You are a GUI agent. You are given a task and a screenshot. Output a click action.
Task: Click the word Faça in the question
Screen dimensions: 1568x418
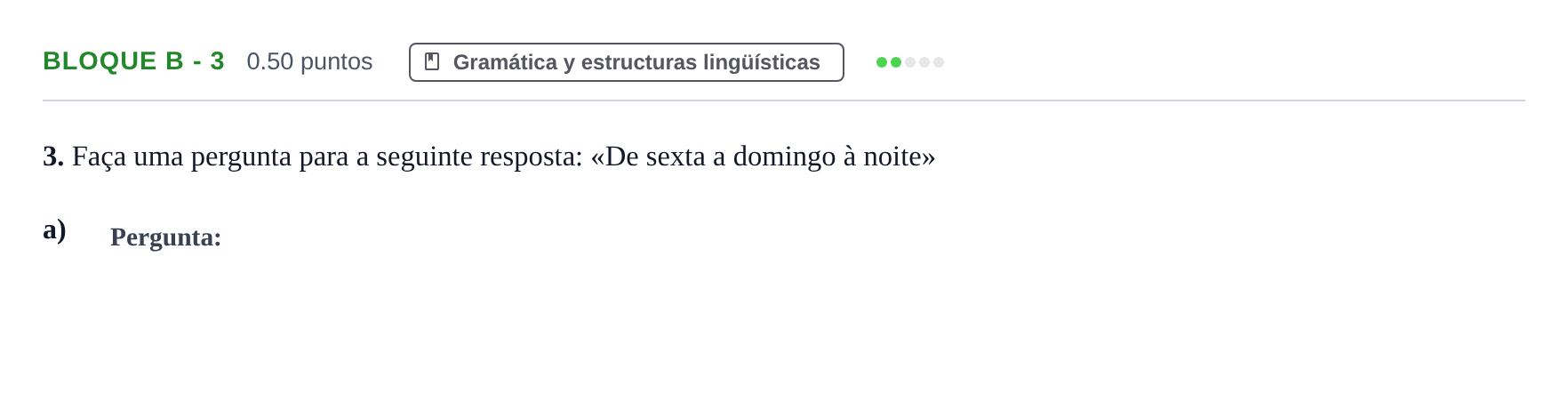pos(99,157)
